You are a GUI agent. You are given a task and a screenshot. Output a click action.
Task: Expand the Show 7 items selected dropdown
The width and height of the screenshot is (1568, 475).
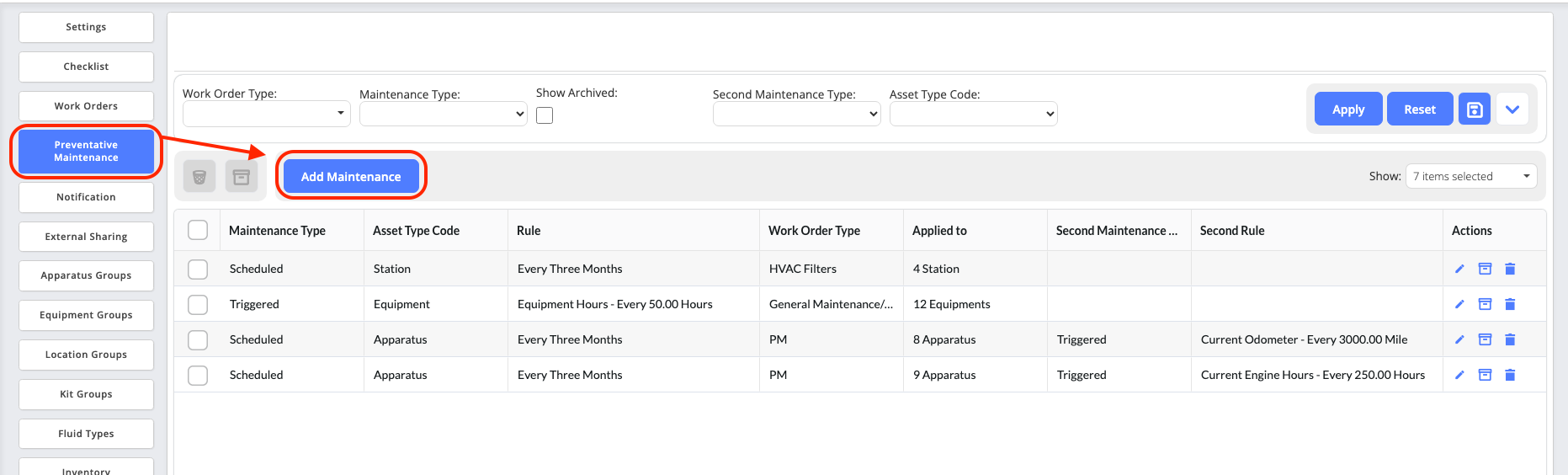pyautogui.click(x=1470, y=176)
